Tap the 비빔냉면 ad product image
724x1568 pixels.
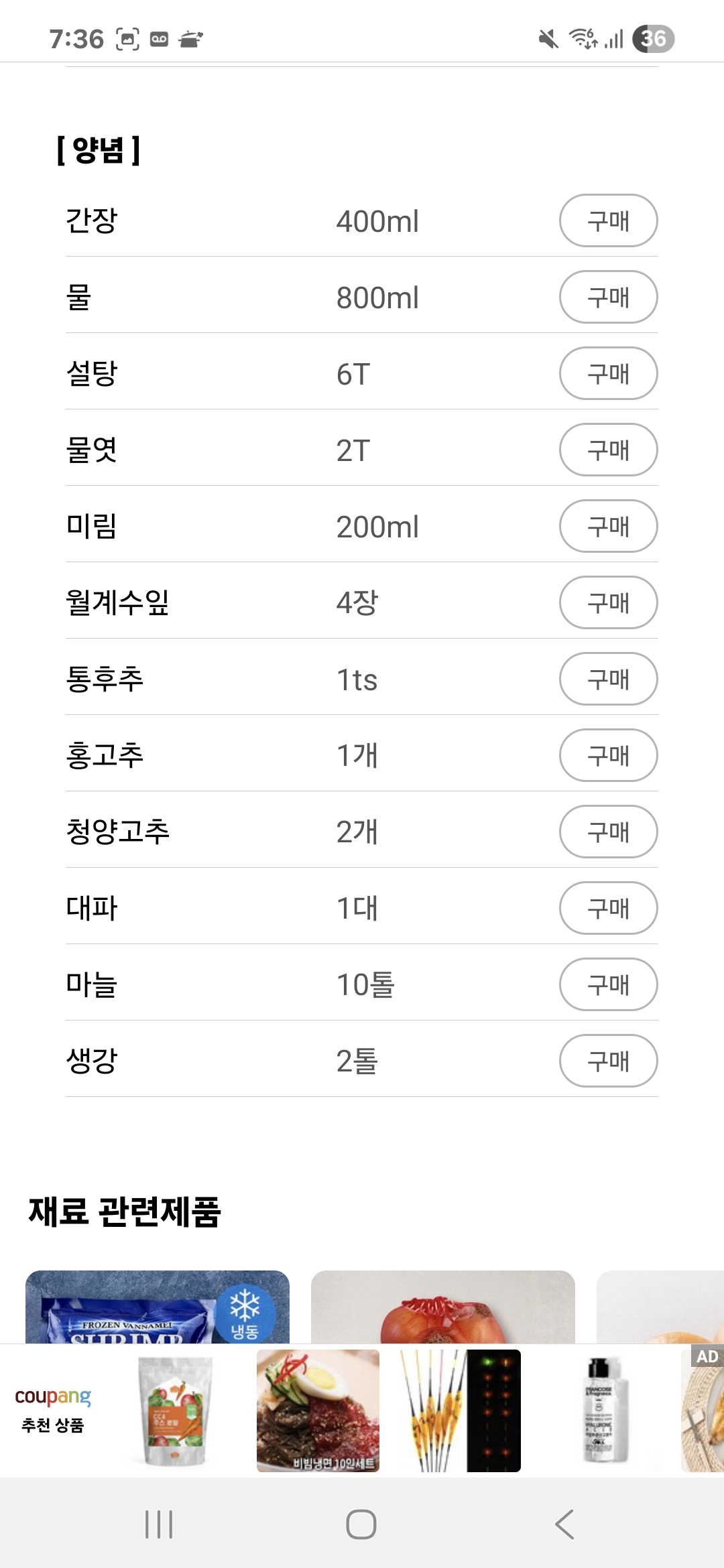coord(318,1411)
